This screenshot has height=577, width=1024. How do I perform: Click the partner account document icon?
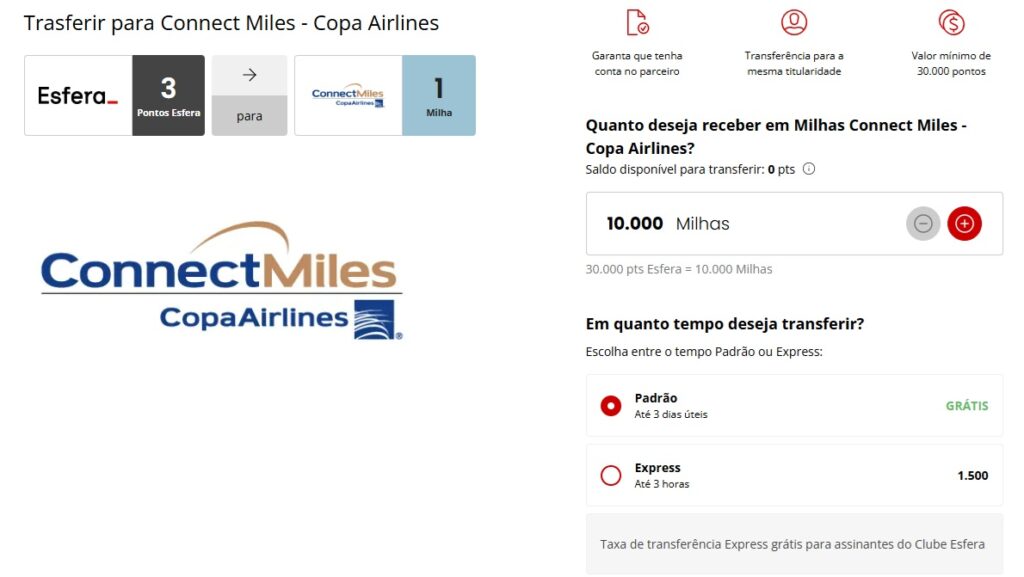pyautogui.click(x=637, y=22)
